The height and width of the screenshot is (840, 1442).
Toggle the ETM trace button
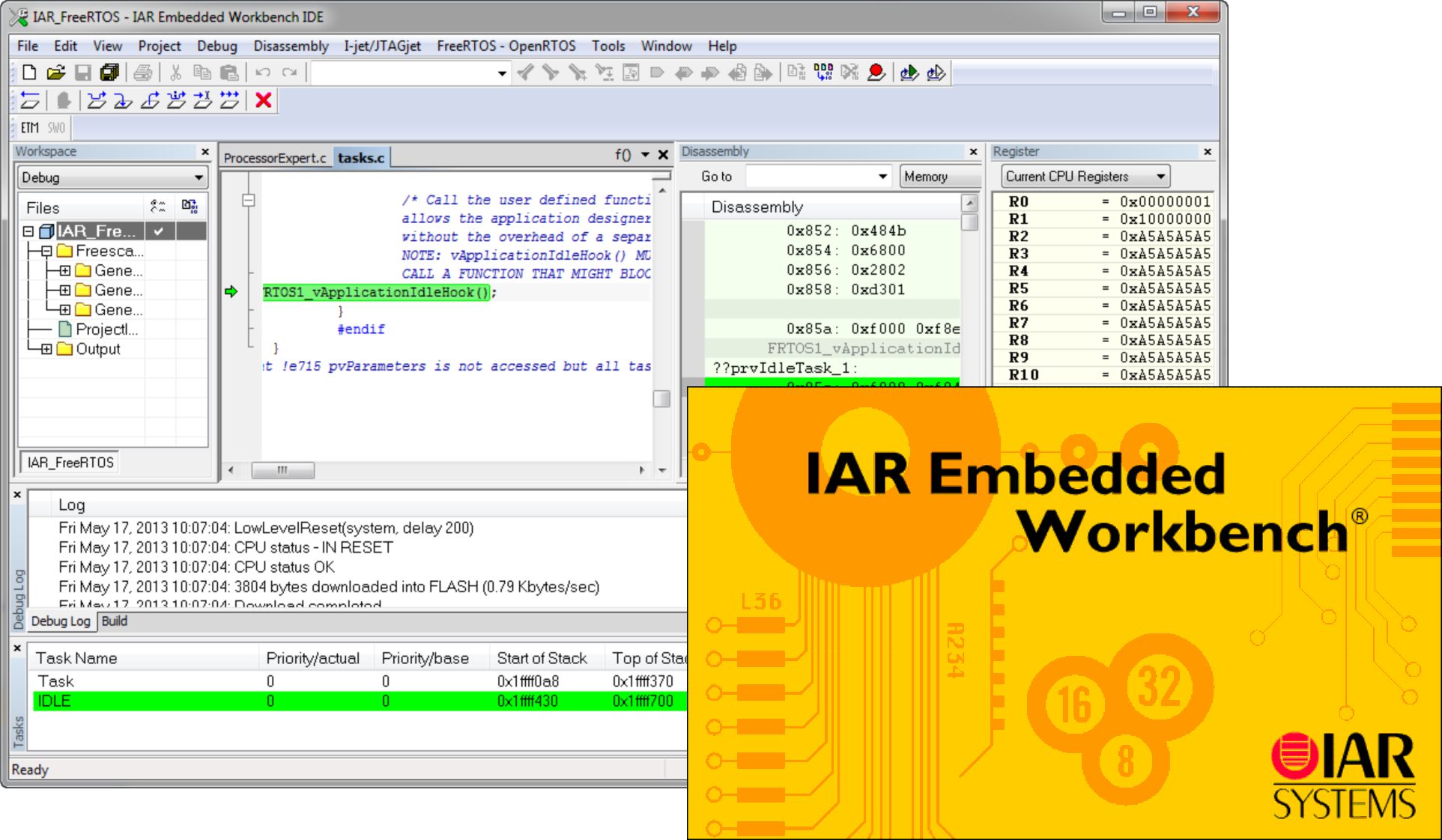30,127
